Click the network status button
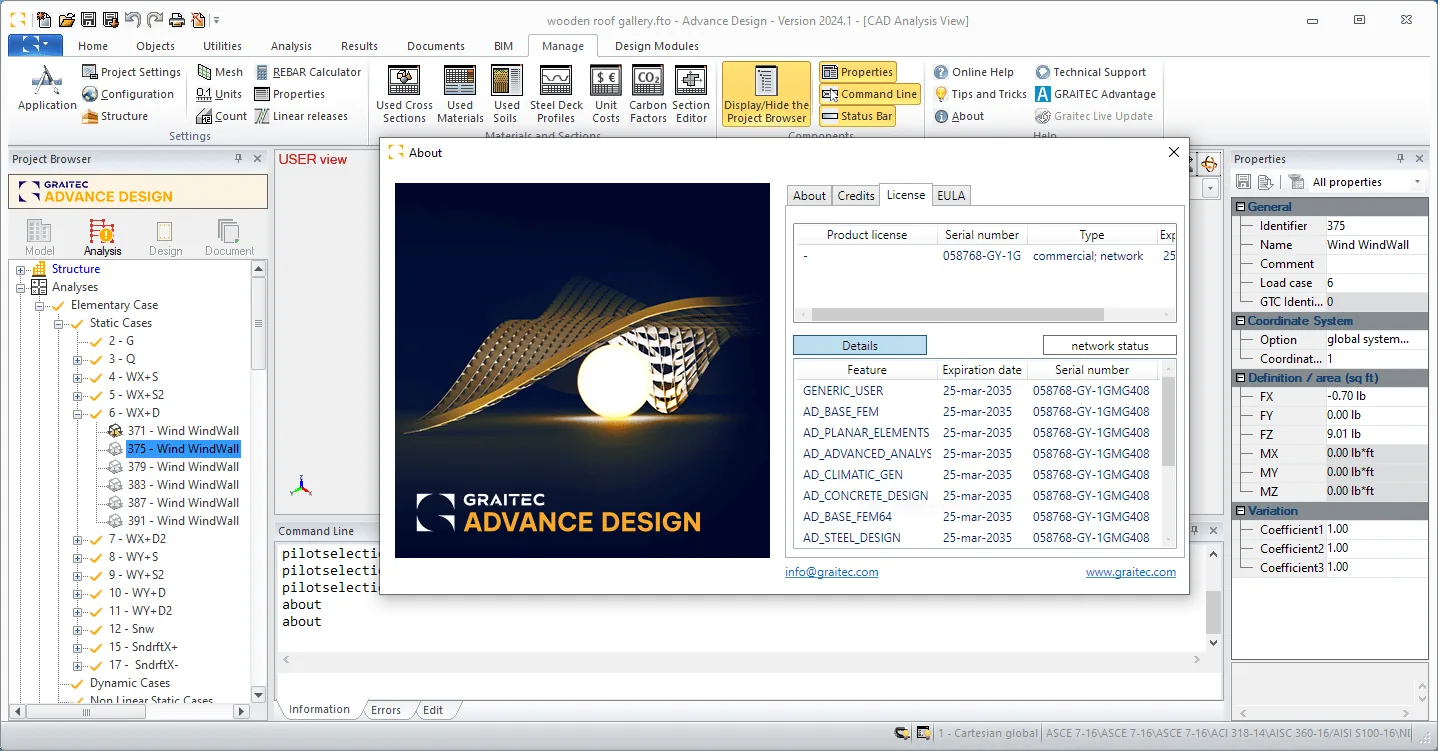Screen dimensions: 1438x751 point(1110,346)
